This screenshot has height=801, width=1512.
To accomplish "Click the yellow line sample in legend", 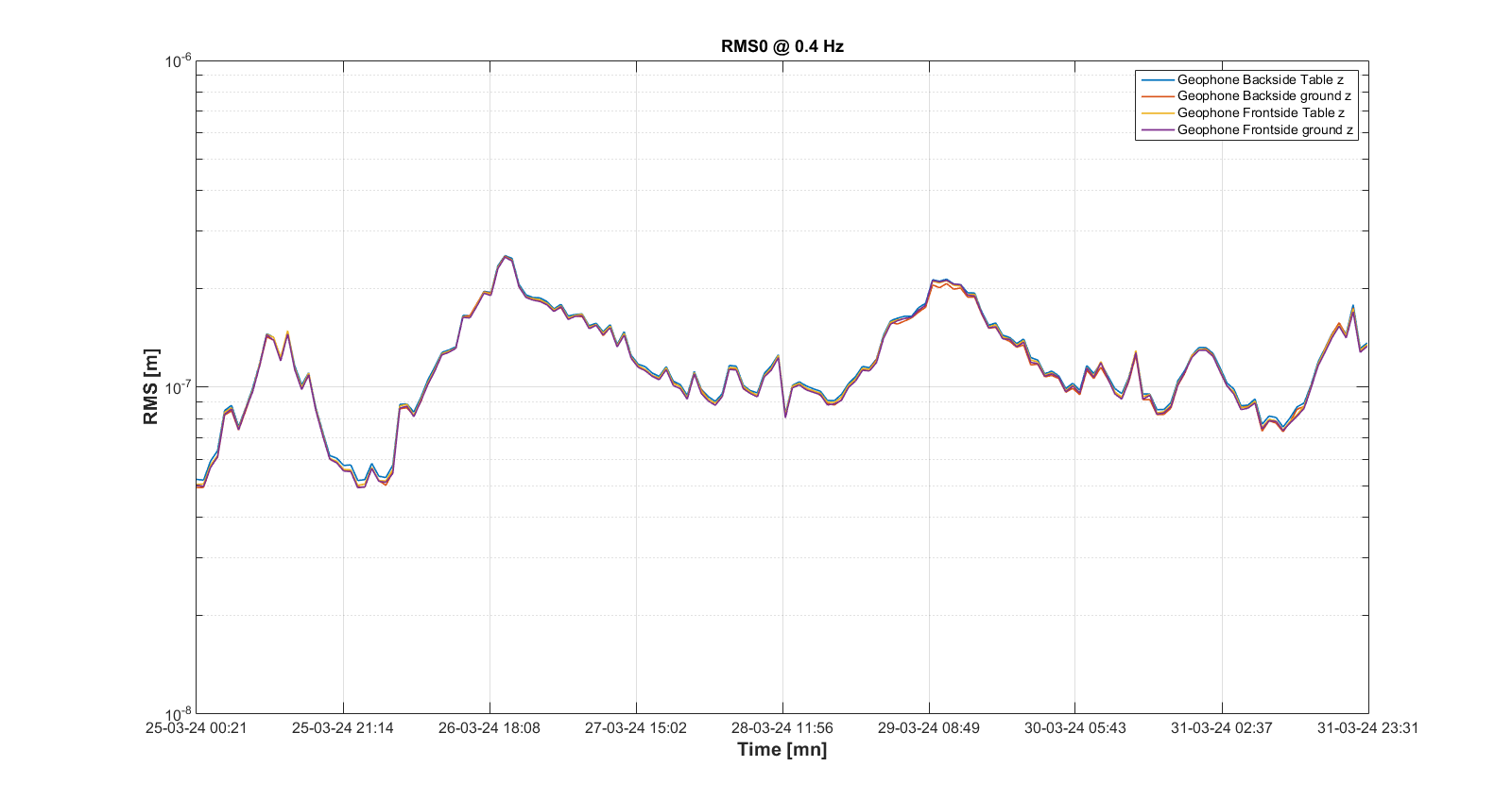I will [x=1158, y=112].
